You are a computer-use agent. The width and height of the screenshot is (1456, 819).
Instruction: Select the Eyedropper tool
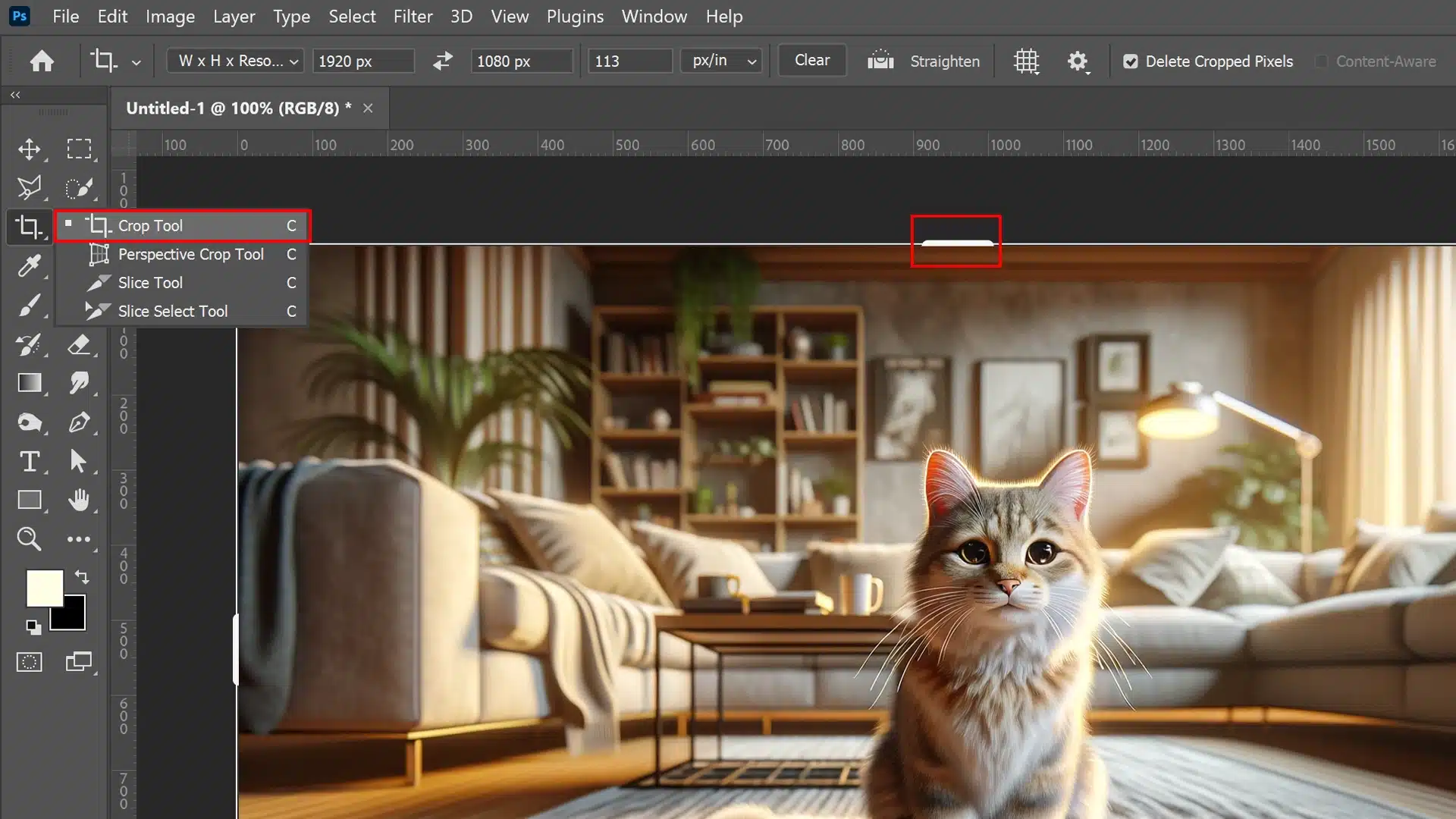pos(30,265)
